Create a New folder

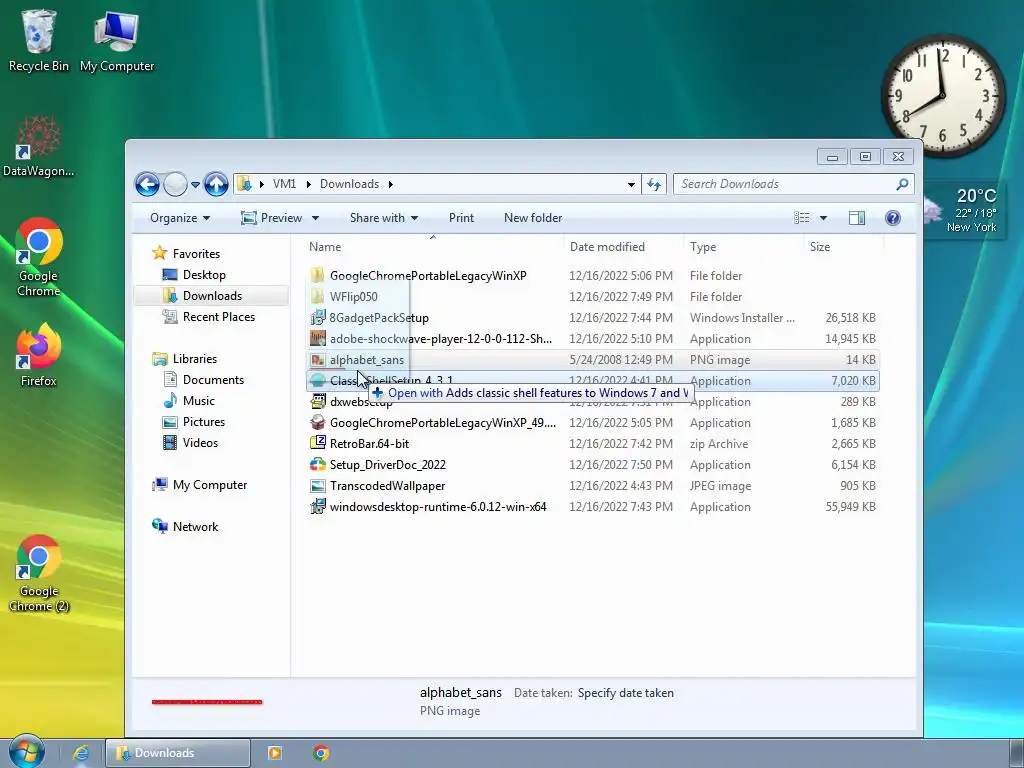[x=533, y=218]
